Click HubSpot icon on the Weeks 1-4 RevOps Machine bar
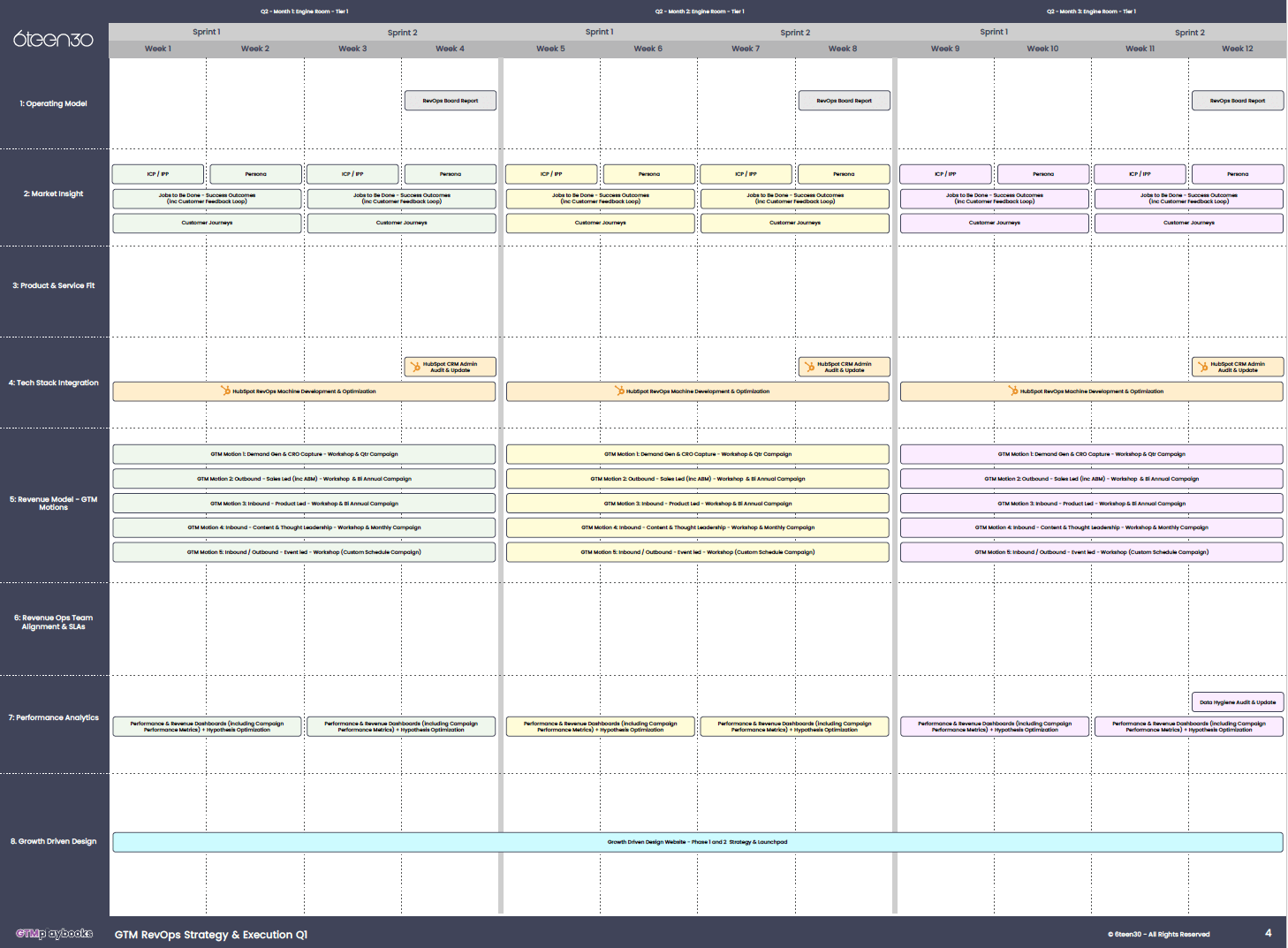 coord(225,391)
